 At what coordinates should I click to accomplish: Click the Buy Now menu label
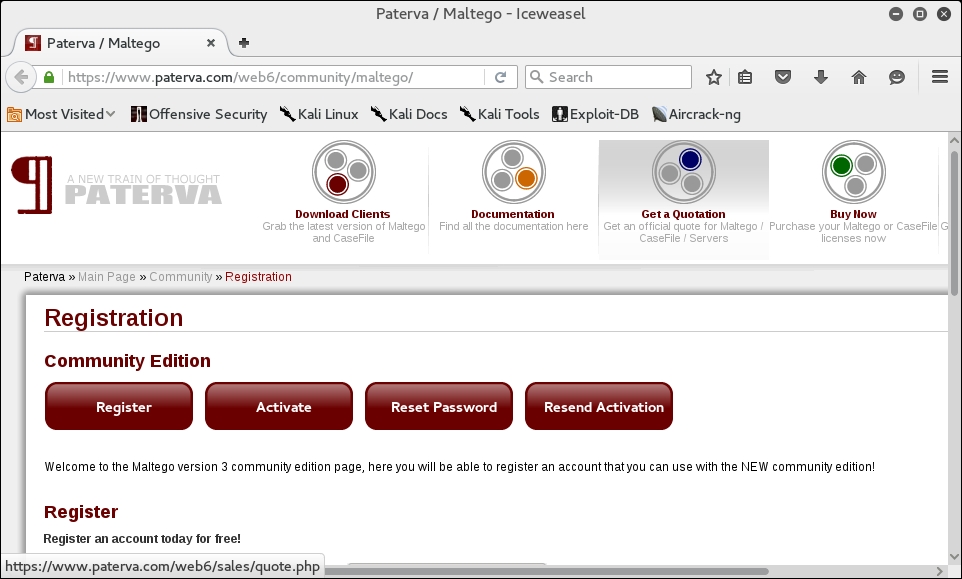coord(853,214)
